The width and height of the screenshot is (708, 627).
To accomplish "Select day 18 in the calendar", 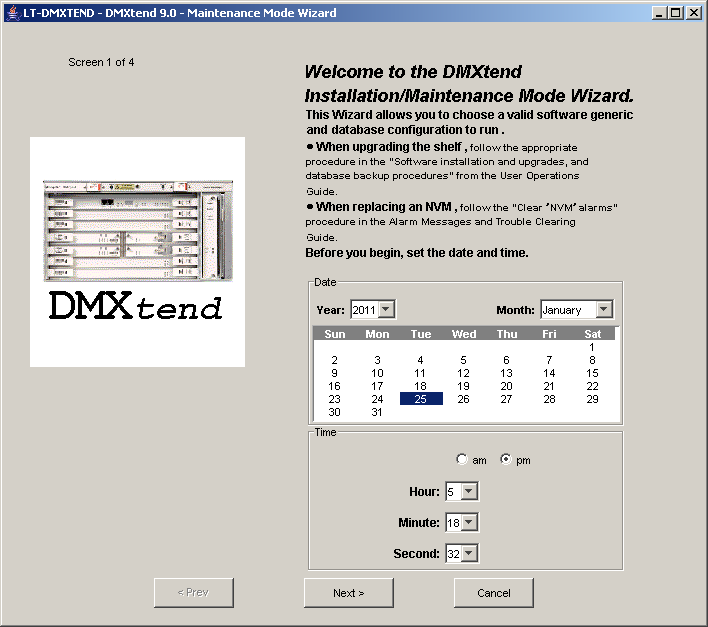I will [x=420, y=386].
